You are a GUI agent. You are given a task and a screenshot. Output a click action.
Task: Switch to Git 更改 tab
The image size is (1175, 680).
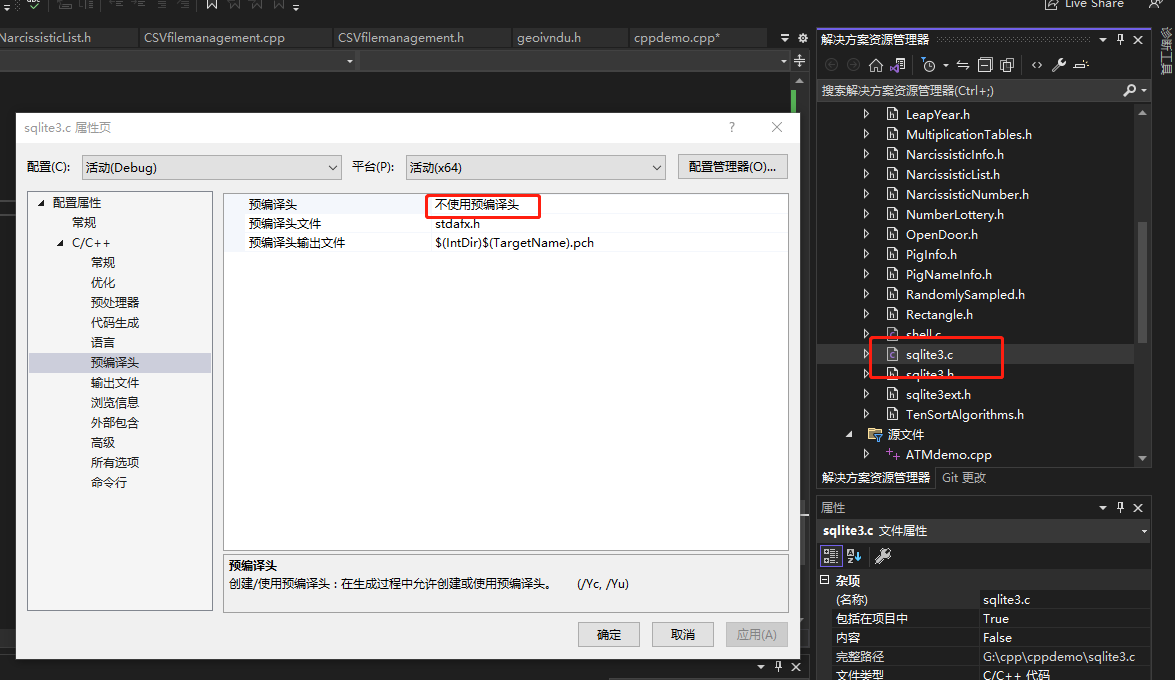point(964,478)
